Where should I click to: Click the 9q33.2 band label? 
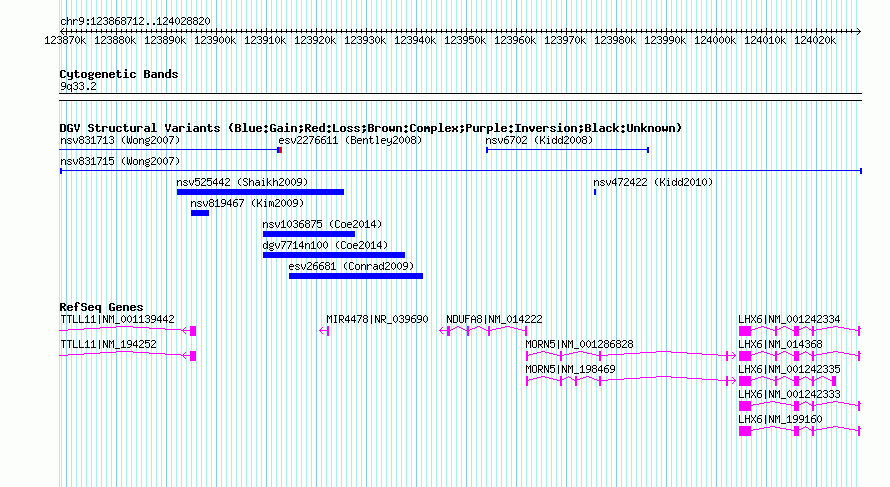coord(78,86)
